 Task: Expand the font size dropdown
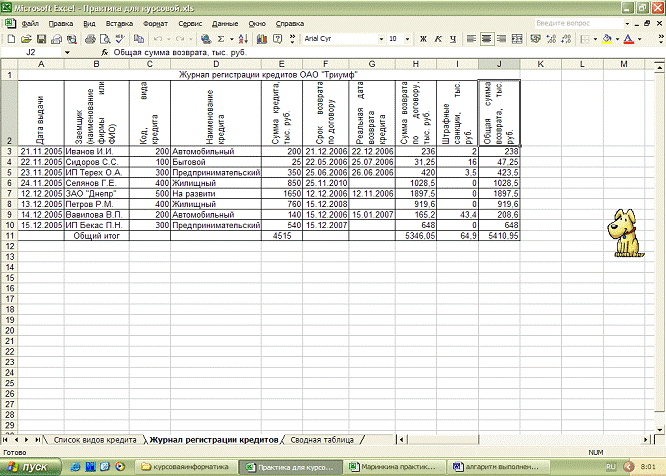pos(406,39)
